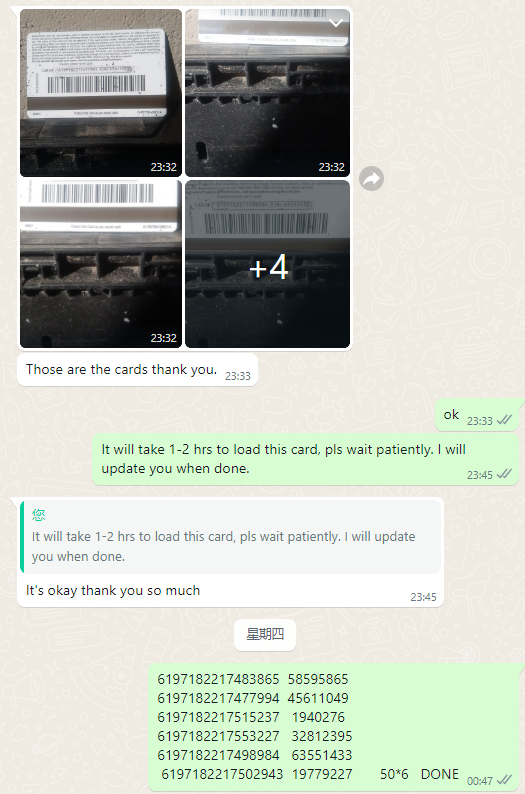Open the bottom-left barcode photo
The image size is (525, 794).
click(101, 264)
